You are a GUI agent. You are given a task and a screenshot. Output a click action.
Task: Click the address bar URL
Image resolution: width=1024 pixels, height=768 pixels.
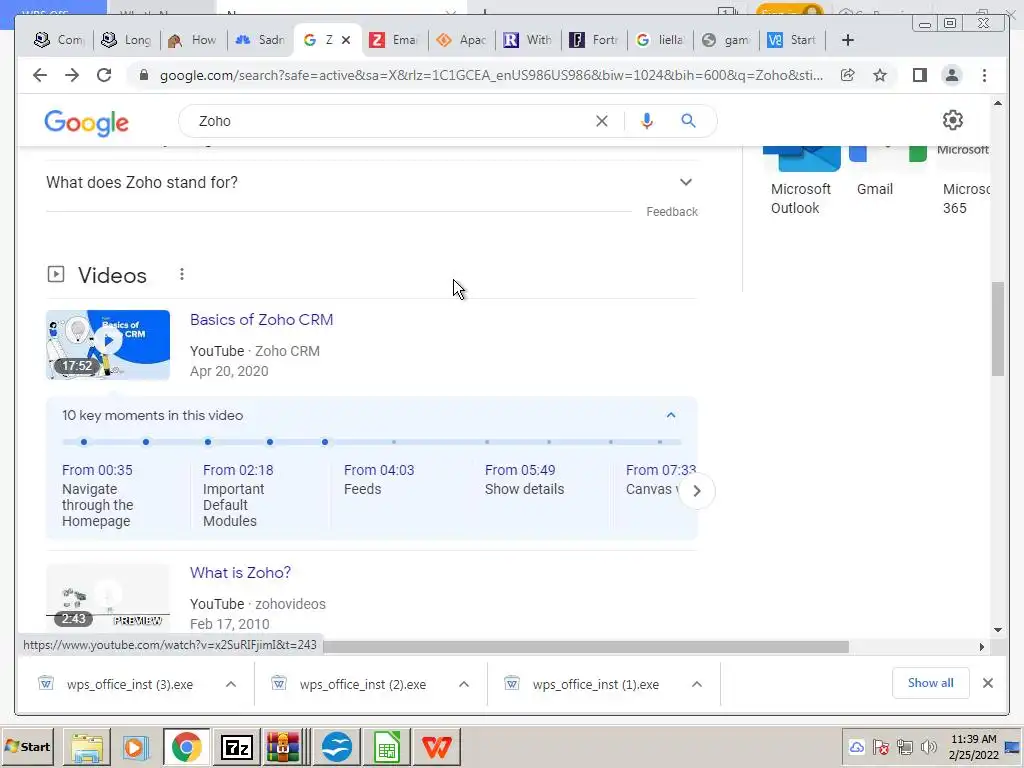pyautogui.click(x=490, y=75)
